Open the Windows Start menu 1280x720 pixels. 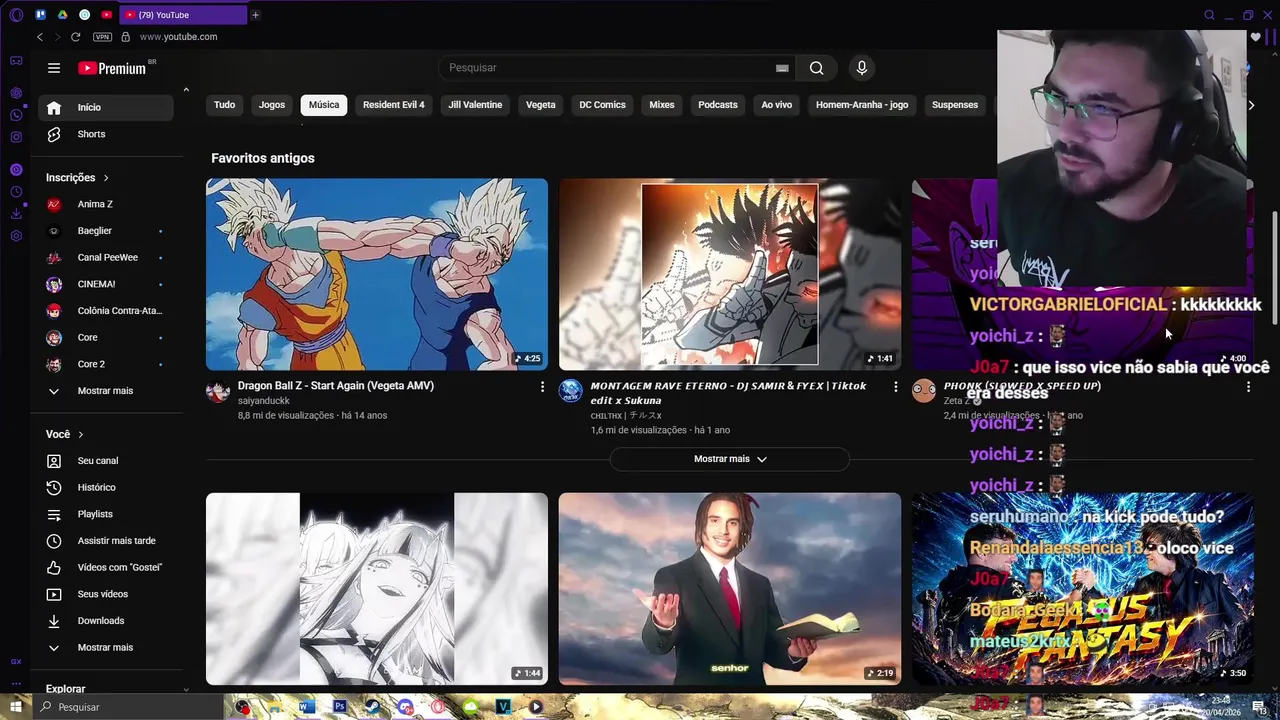(16, 707)
